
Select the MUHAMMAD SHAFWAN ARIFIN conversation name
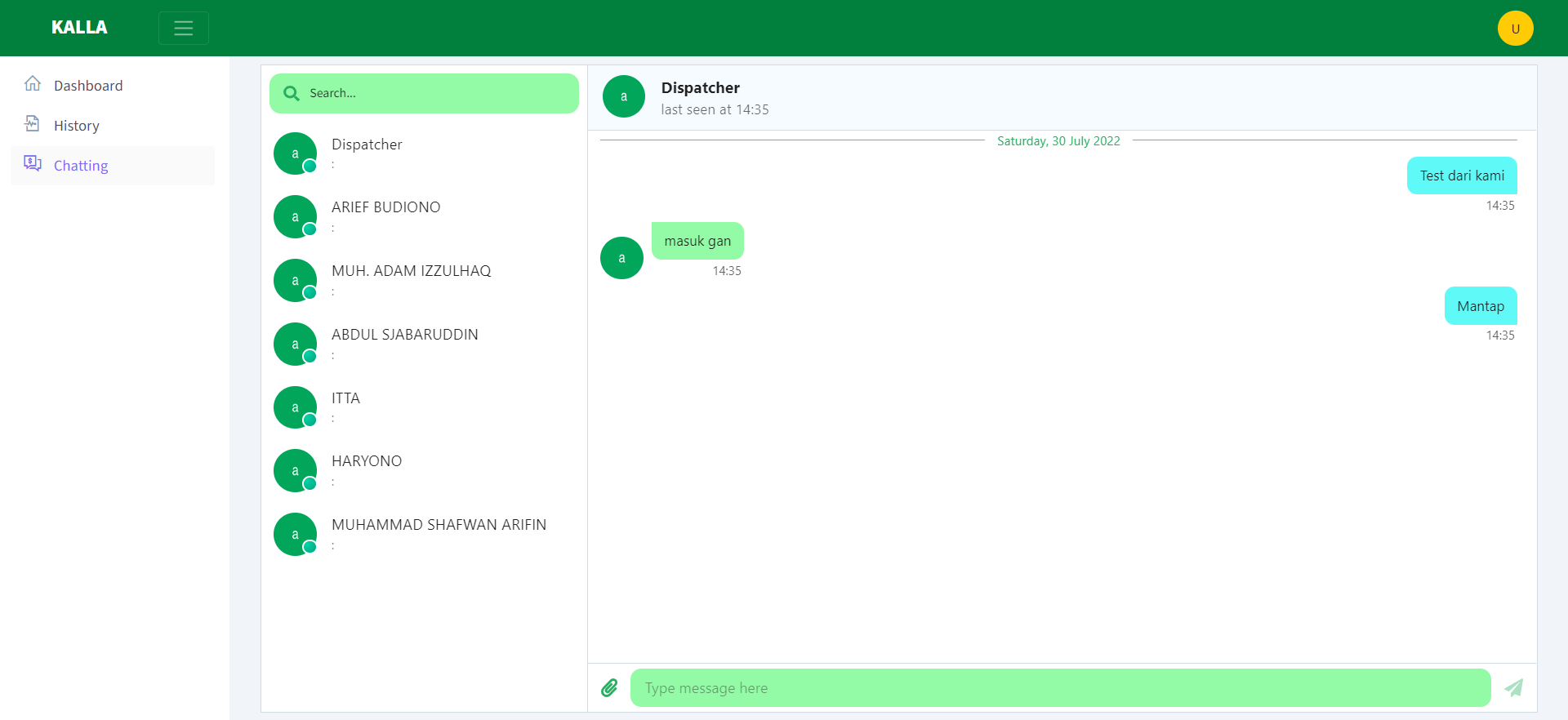(x=439, y=525)
